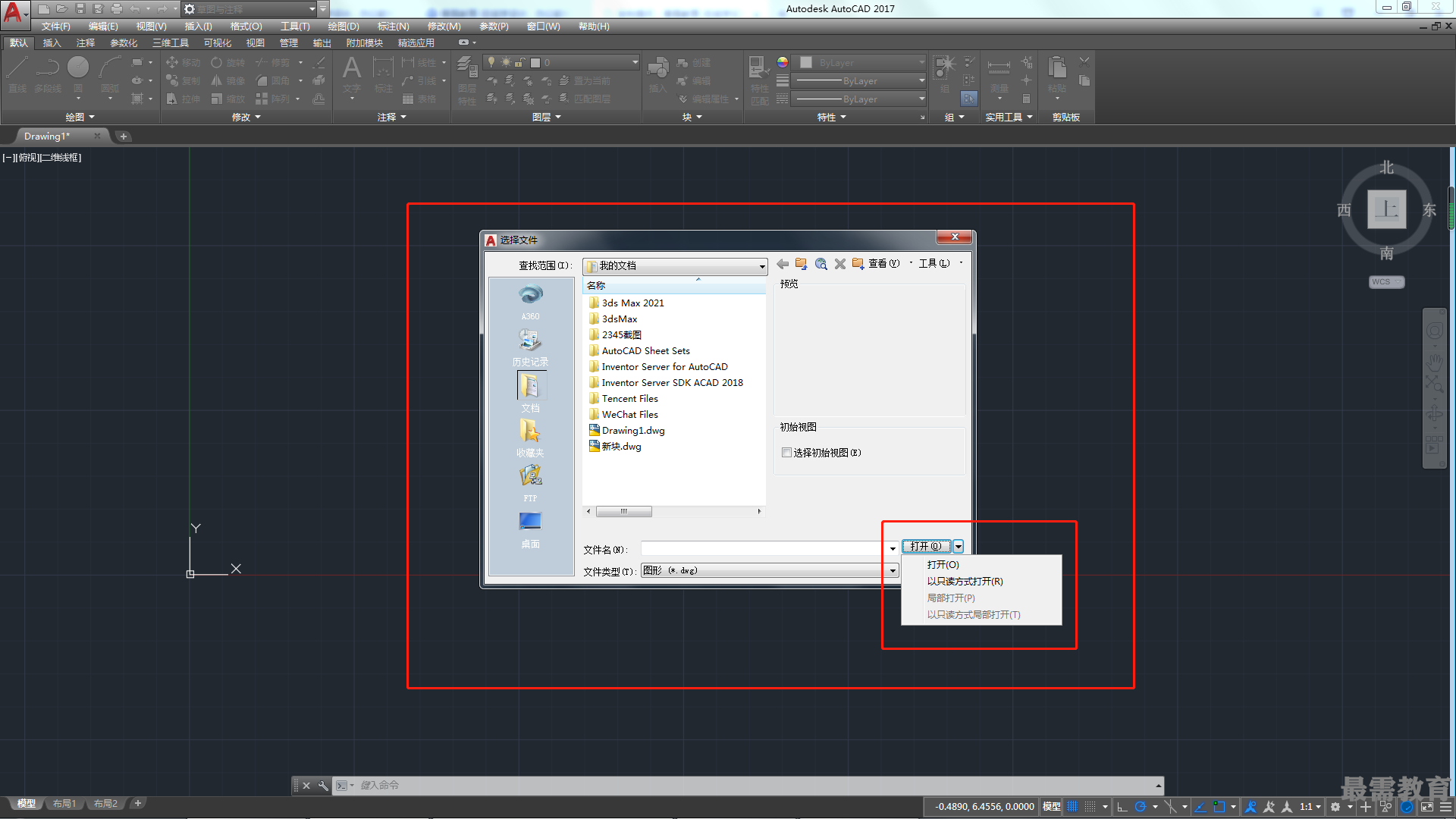Click in the 文件名 input field
The width and height of the screenshot is (1456, 819).
pos(763,548)
